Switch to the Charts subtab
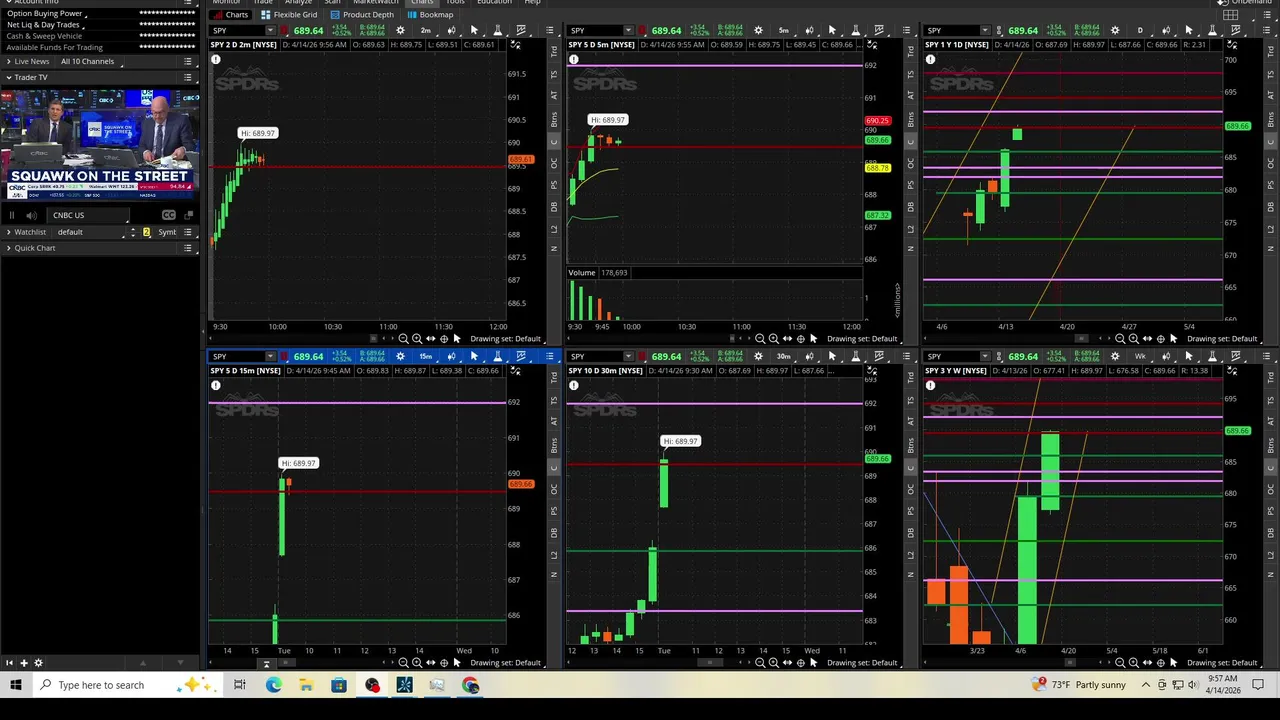Image resolution: width=1280 pixels, height=720 pixels. coord(231,15)
